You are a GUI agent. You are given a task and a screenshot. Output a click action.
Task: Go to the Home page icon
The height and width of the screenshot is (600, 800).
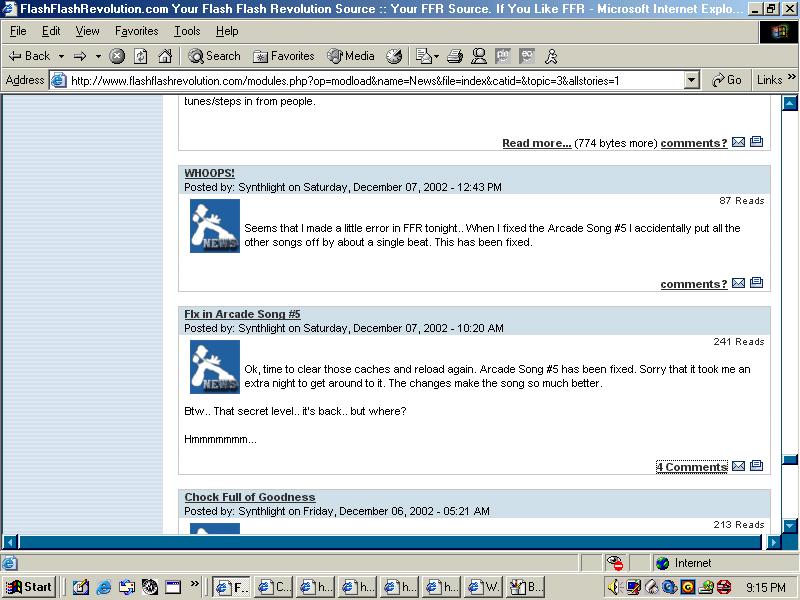point(164,56)
